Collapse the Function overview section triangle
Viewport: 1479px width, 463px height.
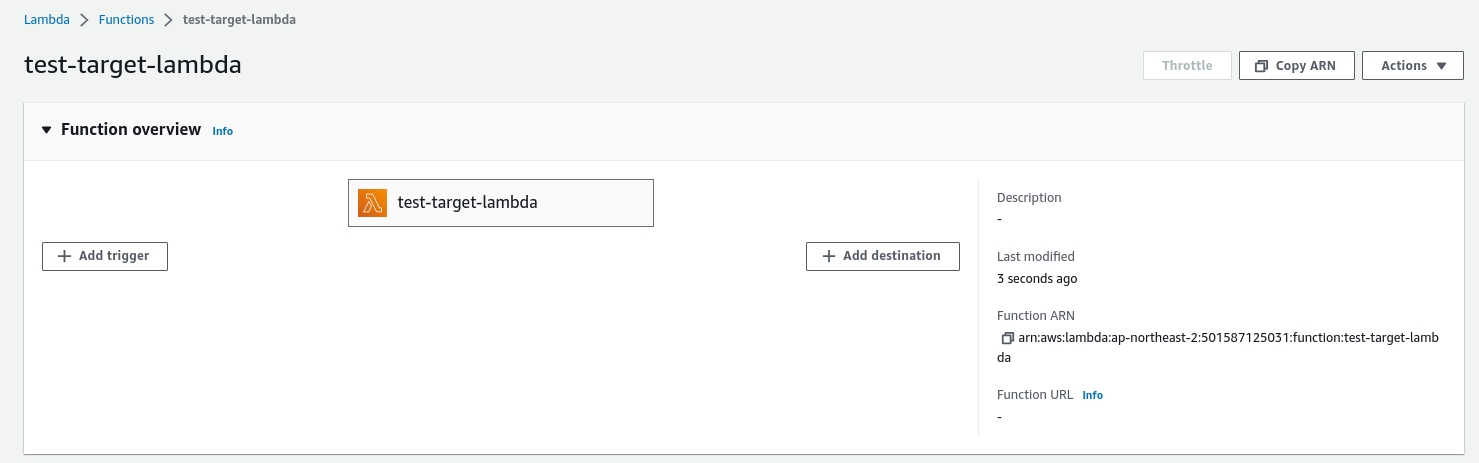click(47, 130)
